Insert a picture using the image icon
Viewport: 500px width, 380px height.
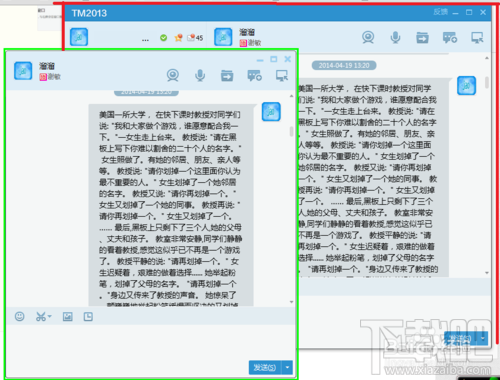[68, 316]
